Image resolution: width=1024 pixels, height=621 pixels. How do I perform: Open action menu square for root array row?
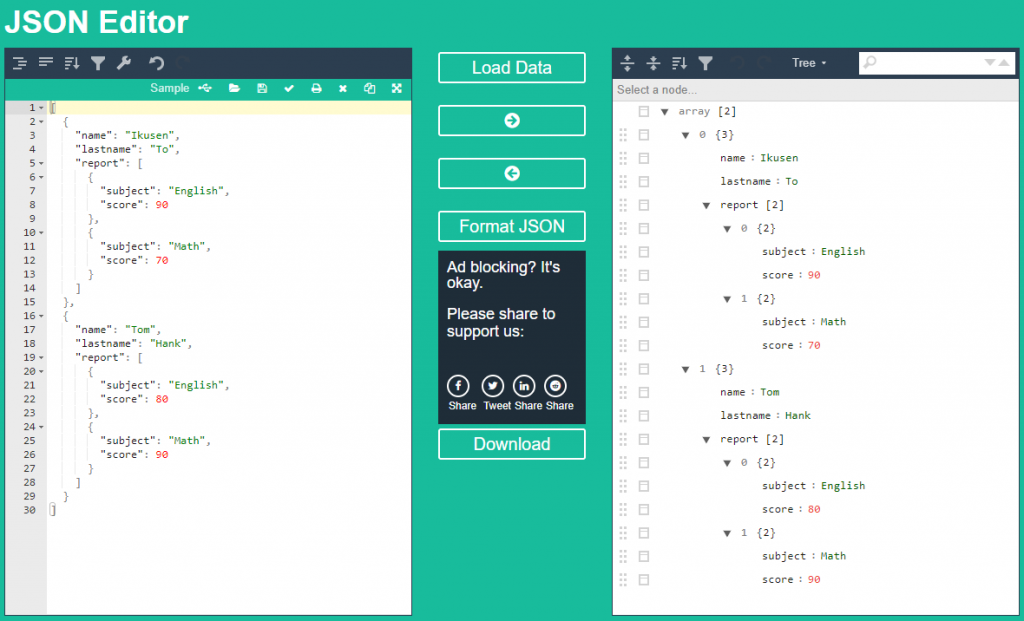coord(644,112)
